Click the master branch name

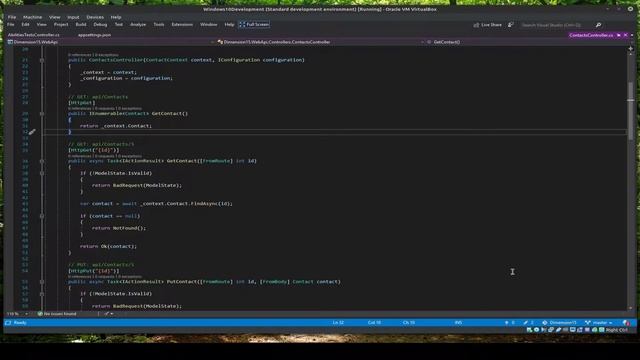point(600,323)
